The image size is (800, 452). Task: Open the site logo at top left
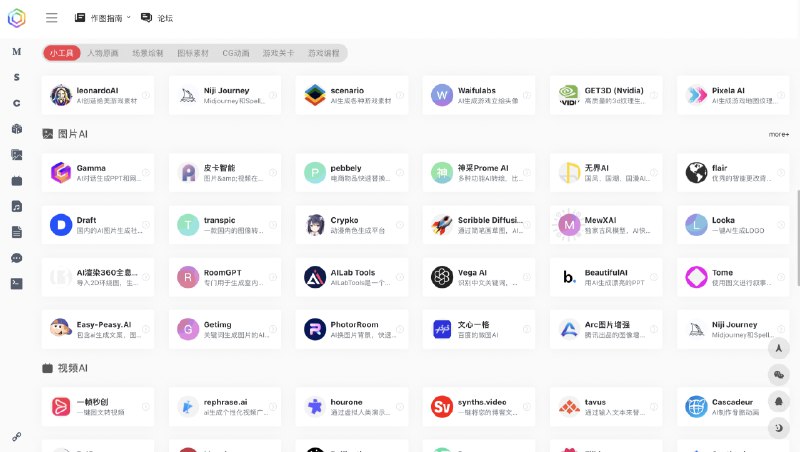[16, 18]
